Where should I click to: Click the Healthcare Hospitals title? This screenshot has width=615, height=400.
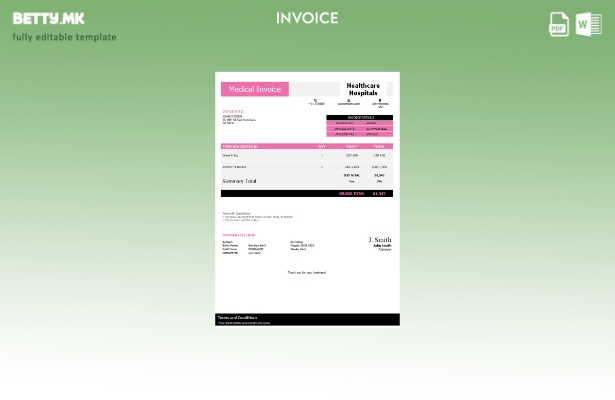tap(363, 89)
